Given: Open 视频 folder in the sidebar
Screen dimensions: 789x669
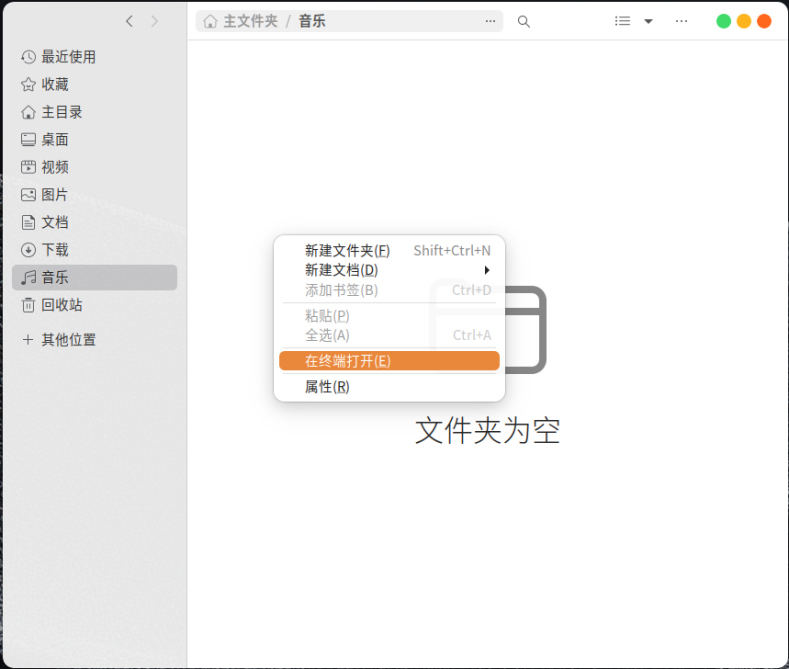Looking at the screenshot, I should coord(55,167).
